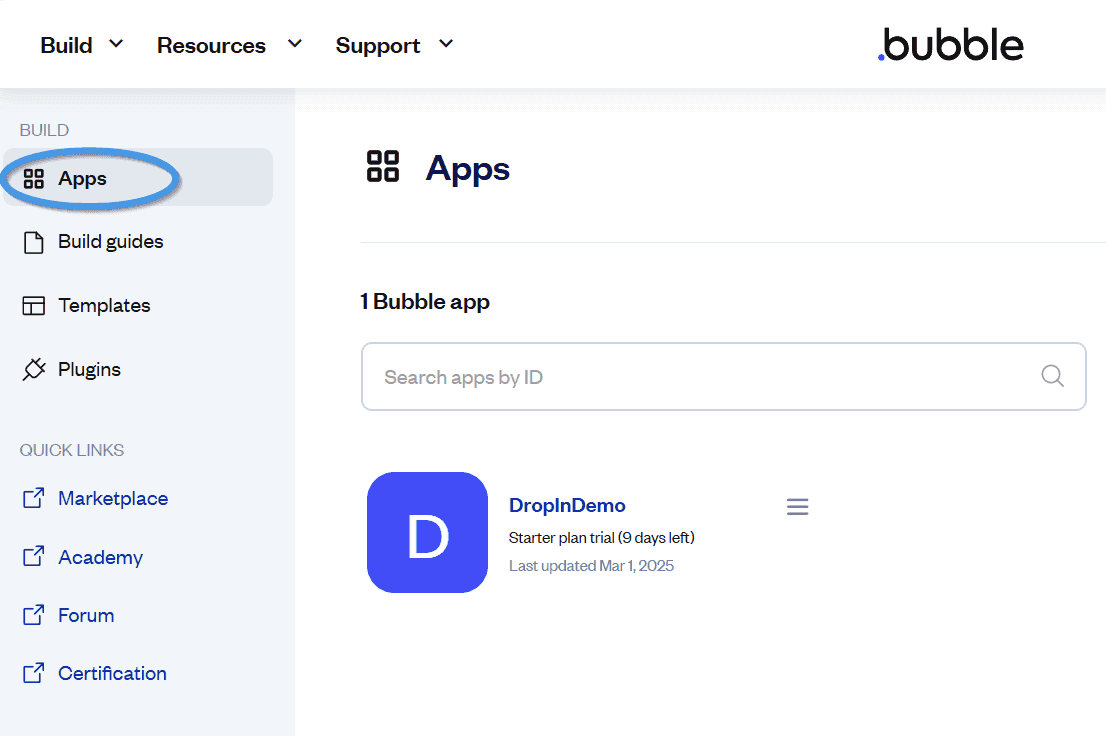1106x736 pixels.
Task: Click the Last updated Mar 1, 2025 text
Action: tap(591, 566)
